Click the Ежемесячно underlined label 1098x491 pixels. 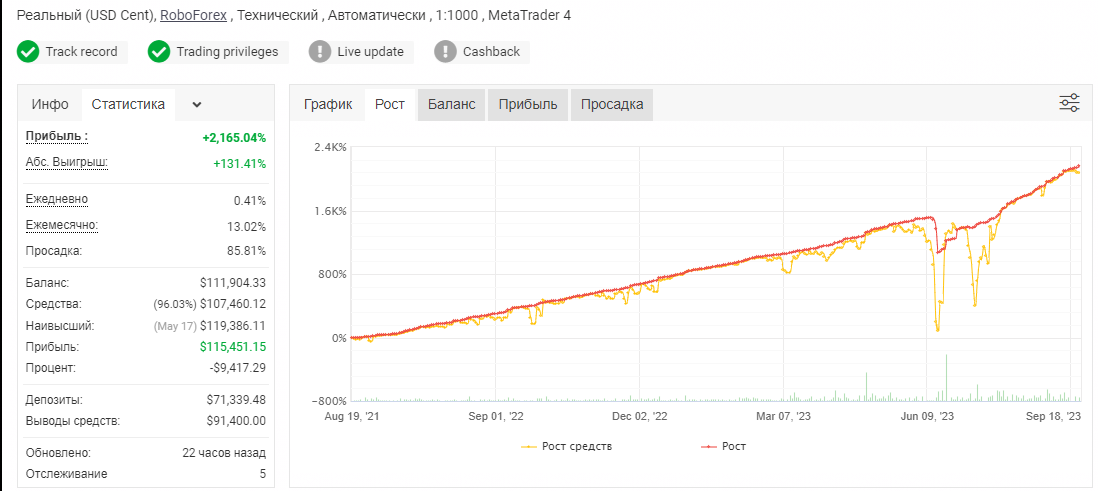[x=62, y=225]
